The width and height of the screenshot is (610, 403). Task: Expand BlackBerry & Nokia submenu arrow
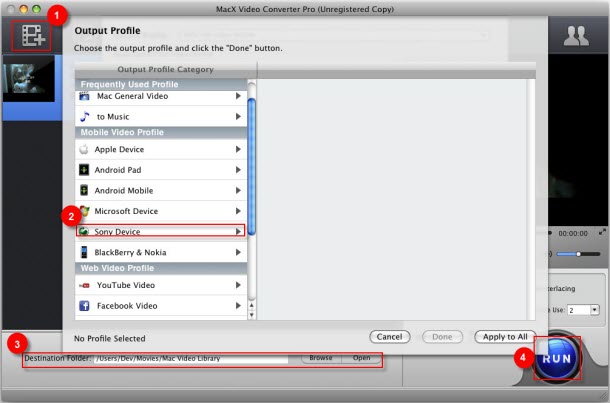(x=238, y=252)
